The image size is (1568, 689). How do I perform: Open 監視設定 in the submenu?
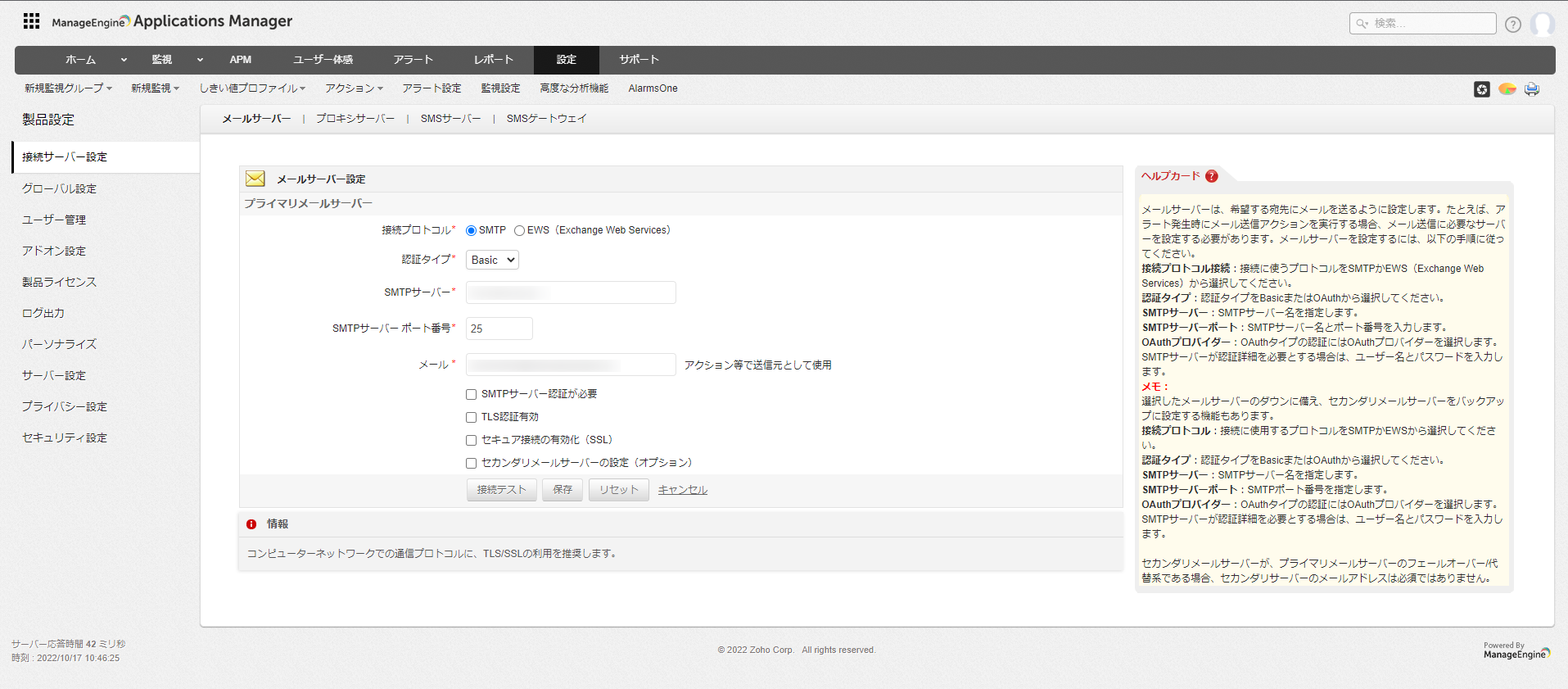pos(500,88)
